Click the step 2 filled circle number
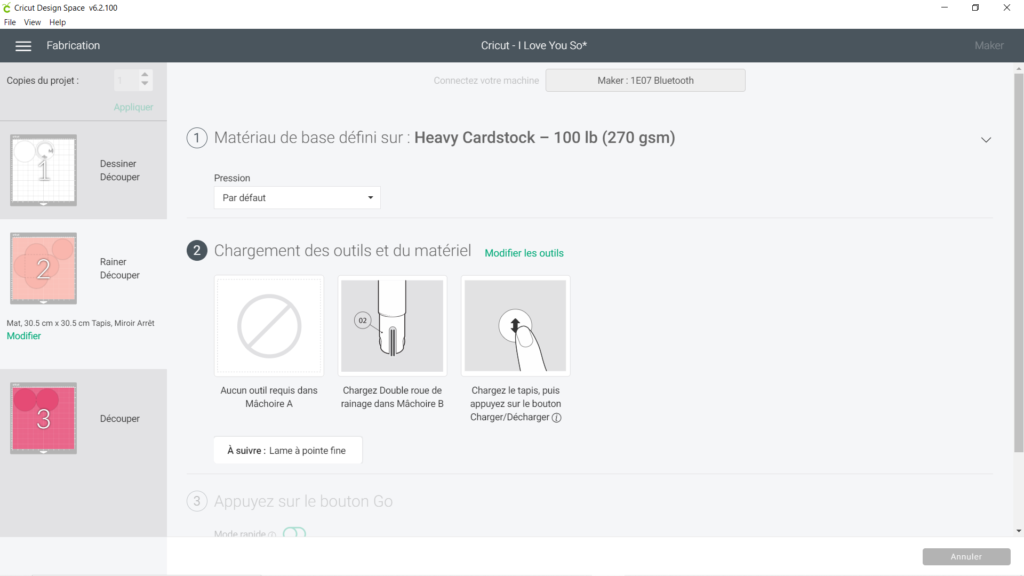This screenshot has width=1024, height=576. (x=197, y=250)
